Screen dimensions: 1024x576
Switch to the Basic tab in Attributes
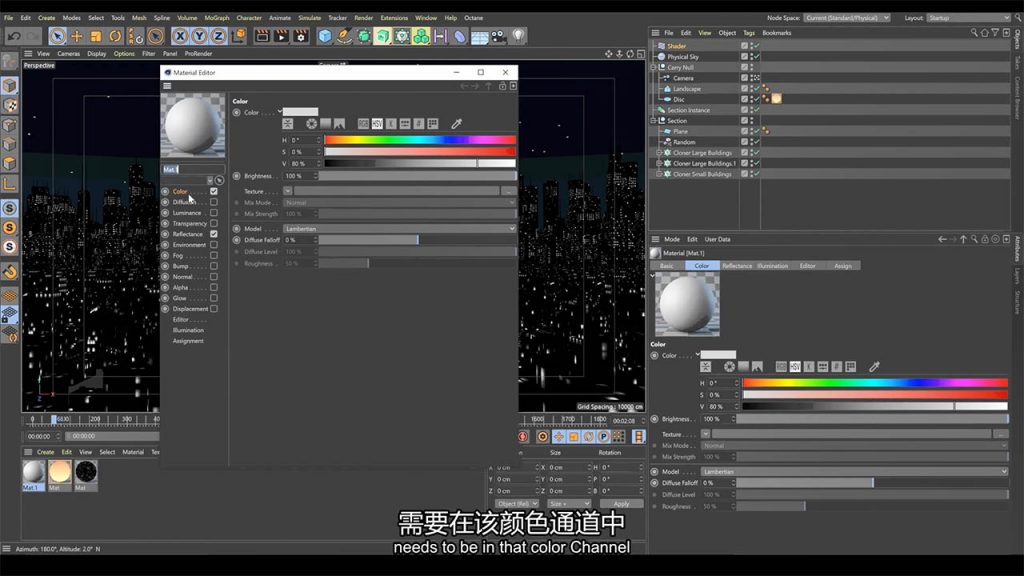(667, 266)
